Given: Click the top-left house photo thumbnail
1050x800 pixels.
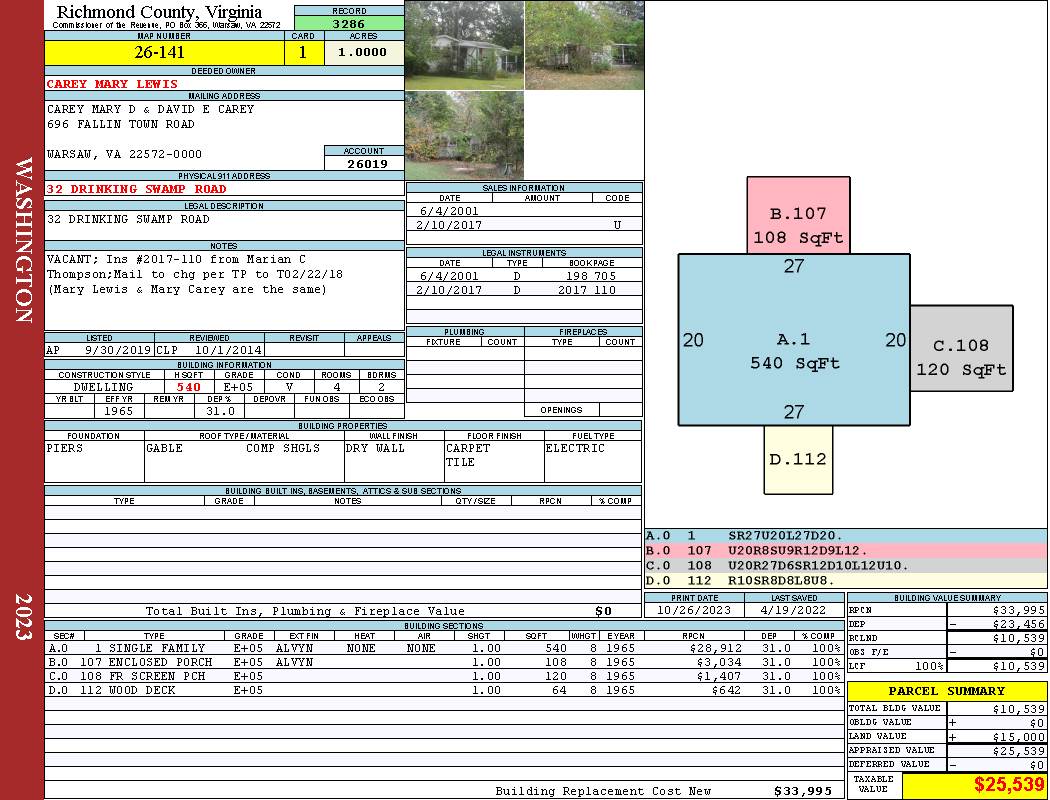Looking at the screenshot, I should (x=464, y=45).
